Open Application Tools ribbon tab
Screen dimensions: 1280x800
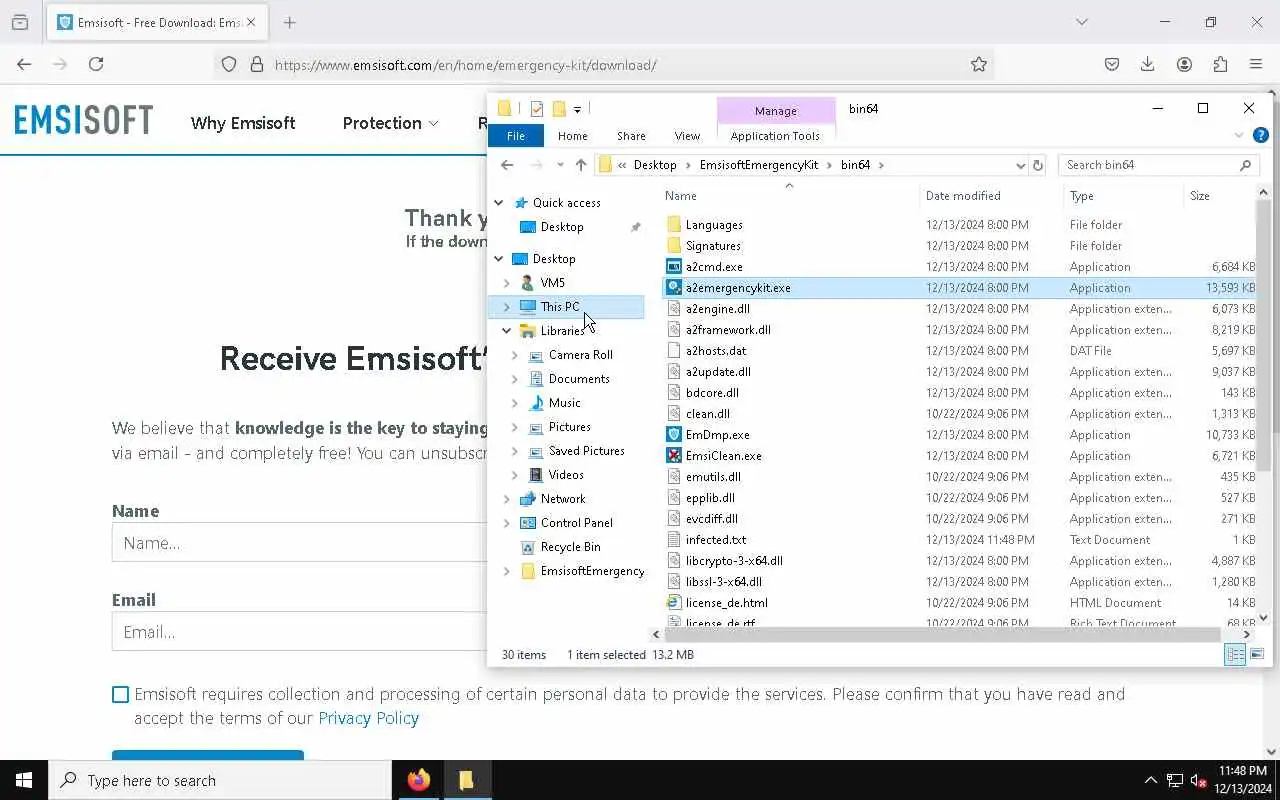pyautogui.click(x=775, y=136)
